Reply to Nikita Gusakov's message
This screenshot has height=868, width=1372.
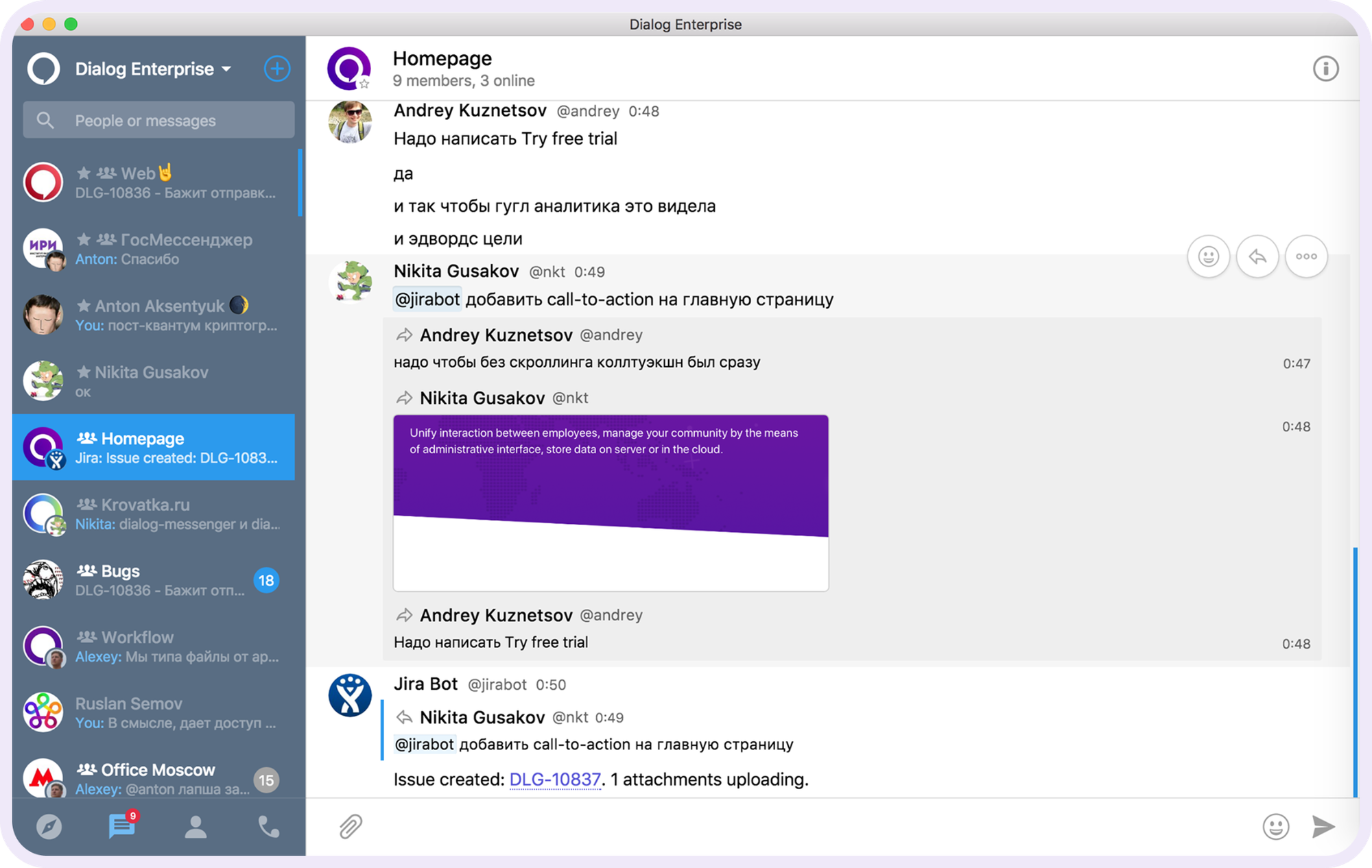point(1257,256)
